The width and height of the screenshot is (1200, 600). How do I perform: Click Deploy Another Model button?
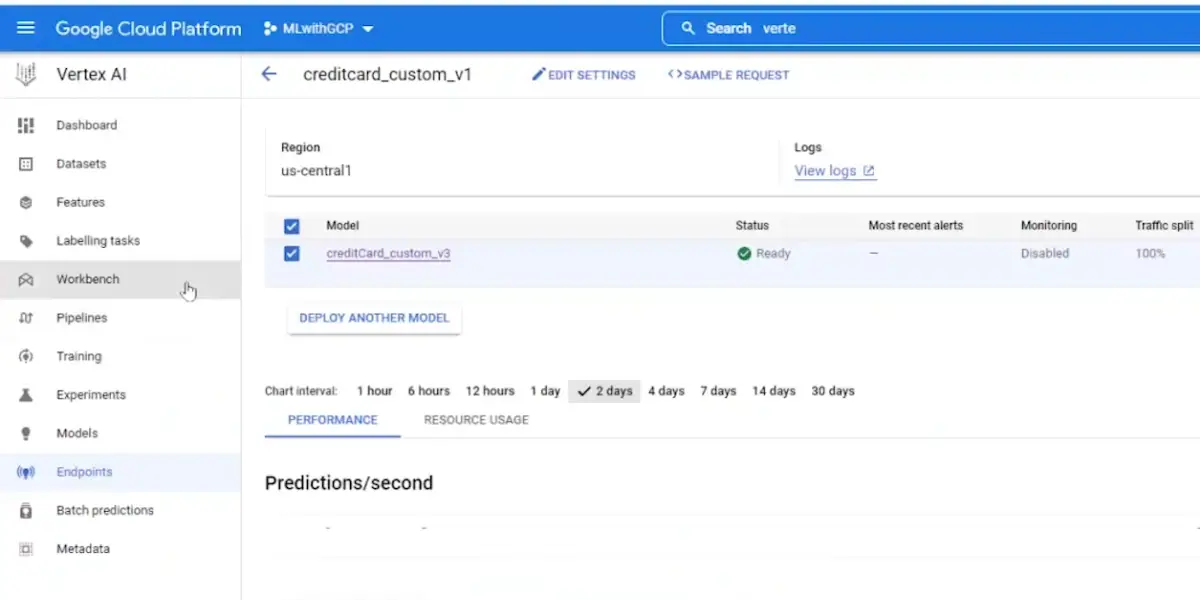[x=374, y=318]
